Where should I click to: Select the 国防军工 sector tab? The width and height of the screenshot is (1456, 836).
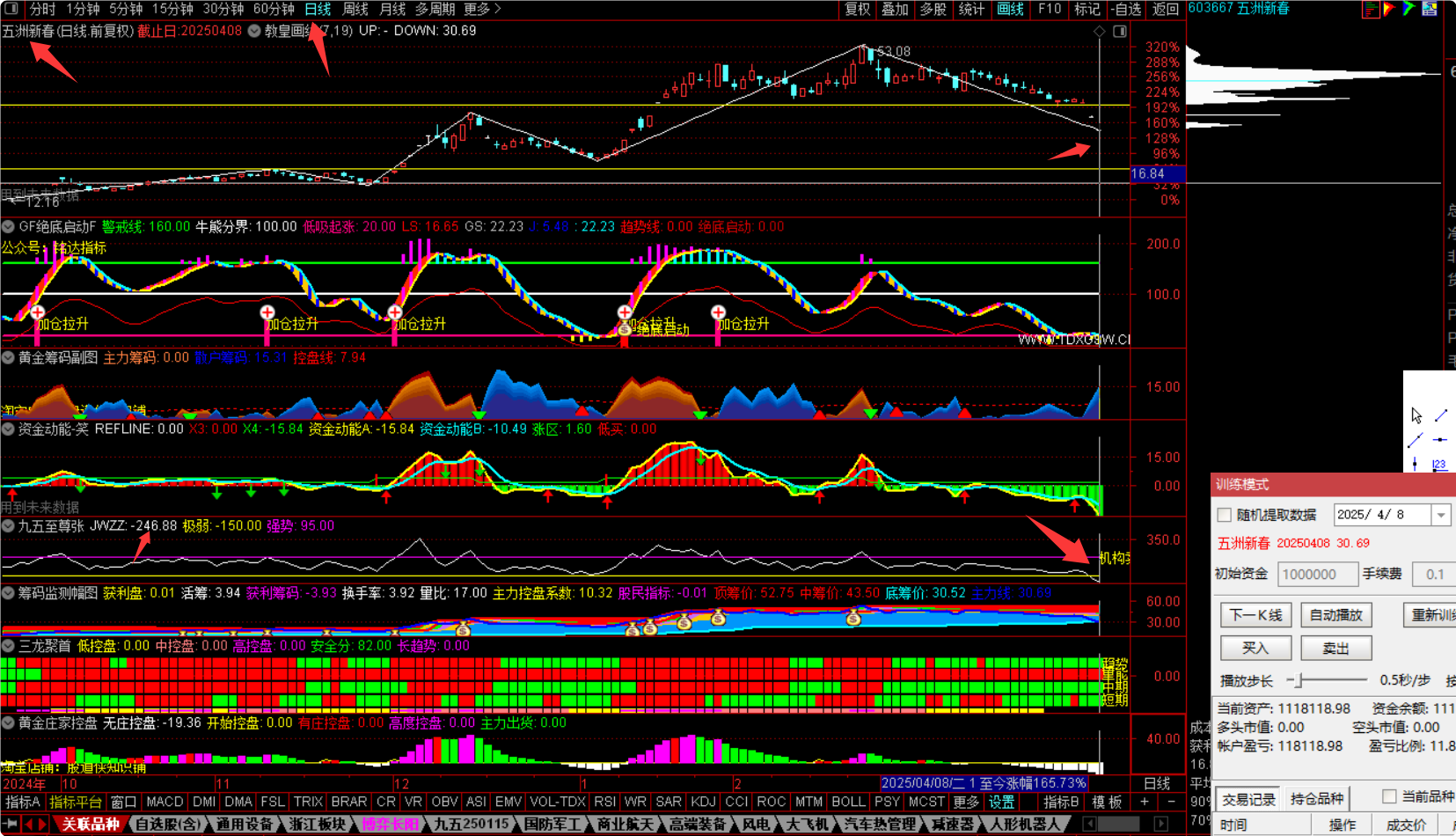point(552,825)
